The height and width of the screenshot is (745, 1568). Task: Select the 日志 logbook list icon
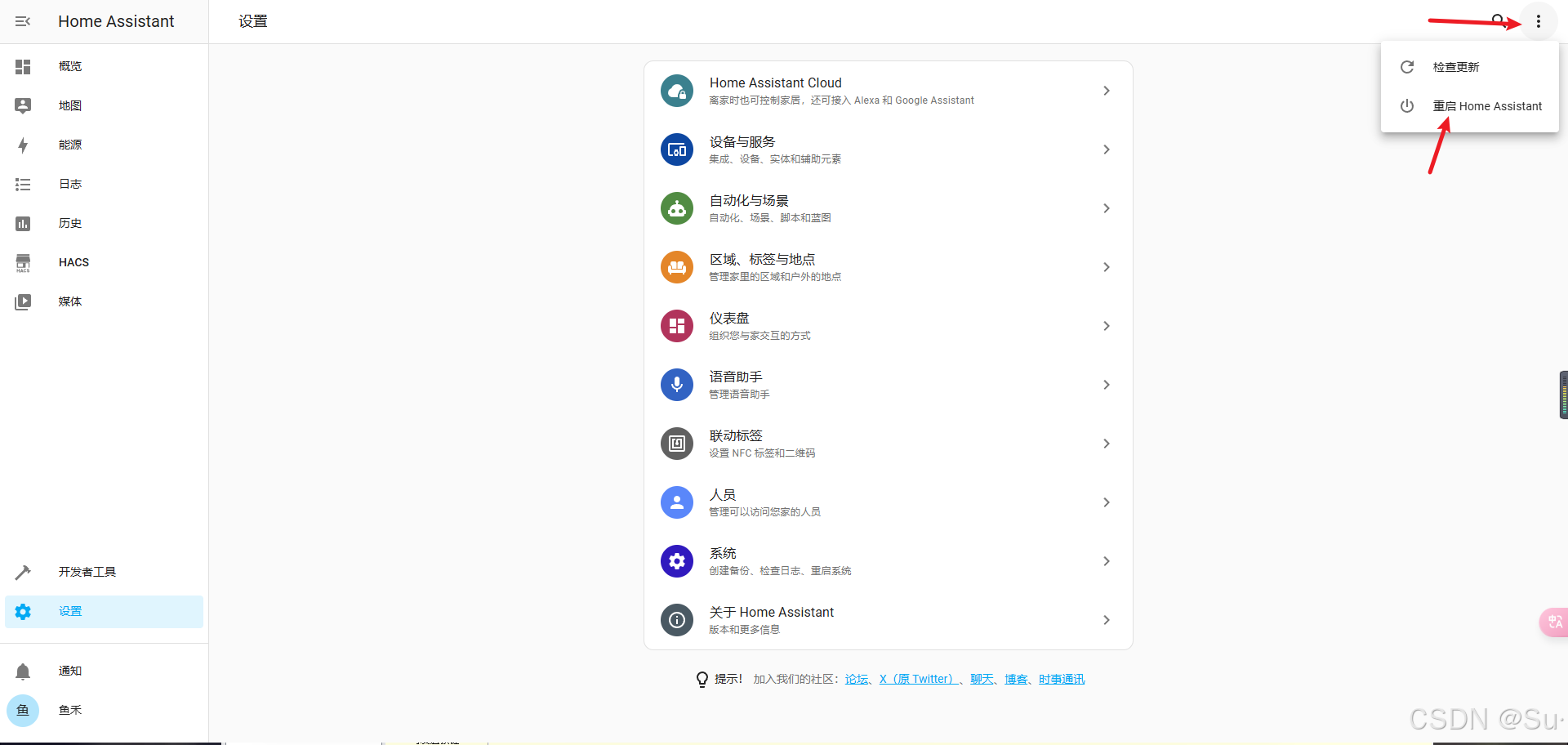[x=23, y=184]
